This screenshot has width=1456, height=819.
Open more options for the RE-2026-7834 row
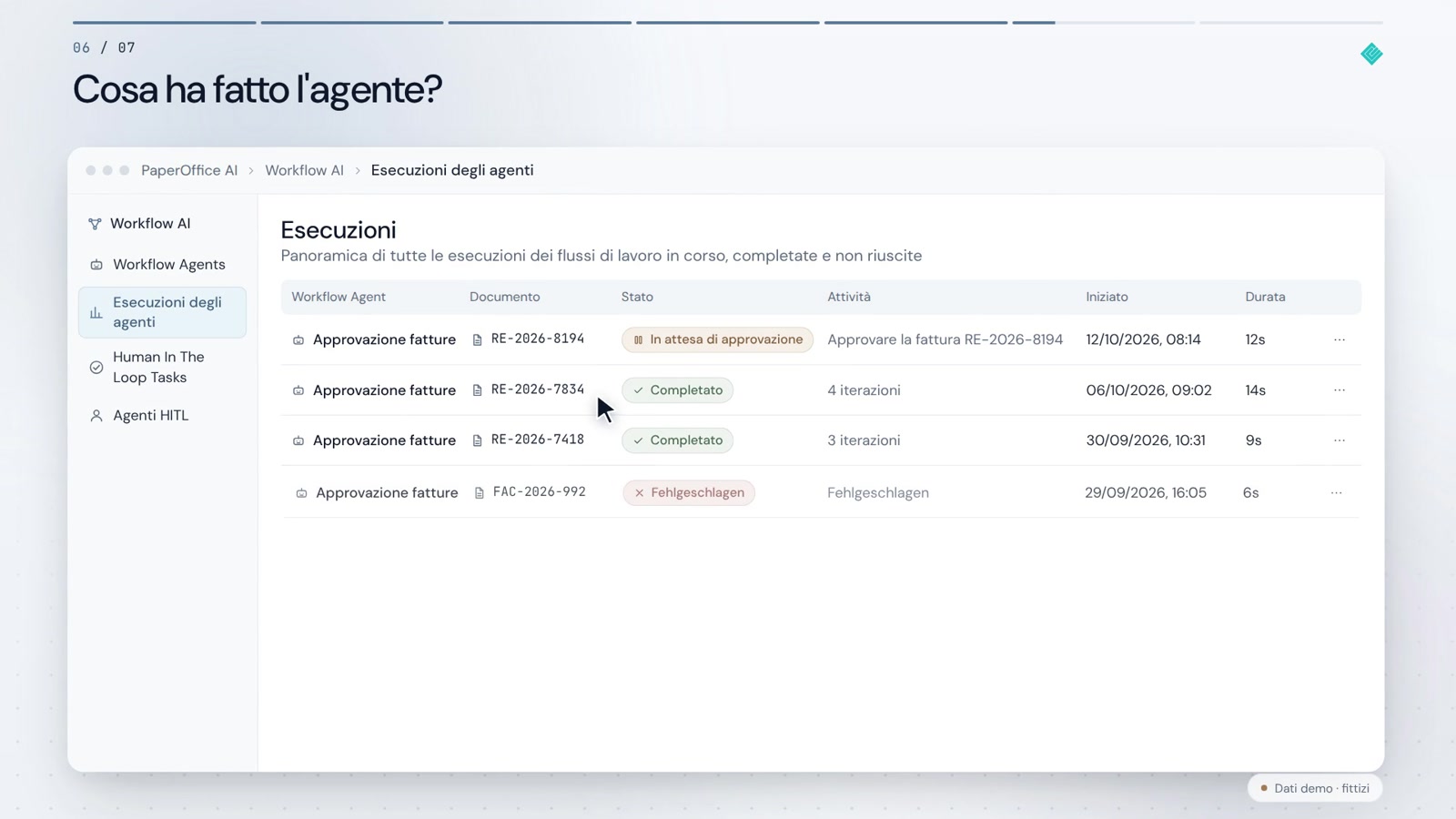tap(1340, 390)
